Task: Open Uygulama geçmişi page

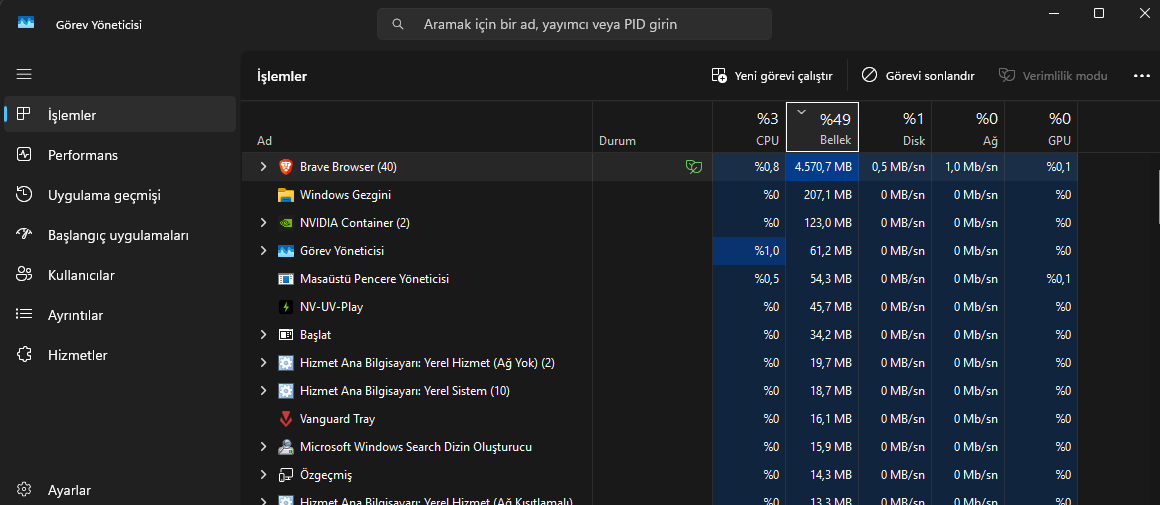Action: pos(120,195)
